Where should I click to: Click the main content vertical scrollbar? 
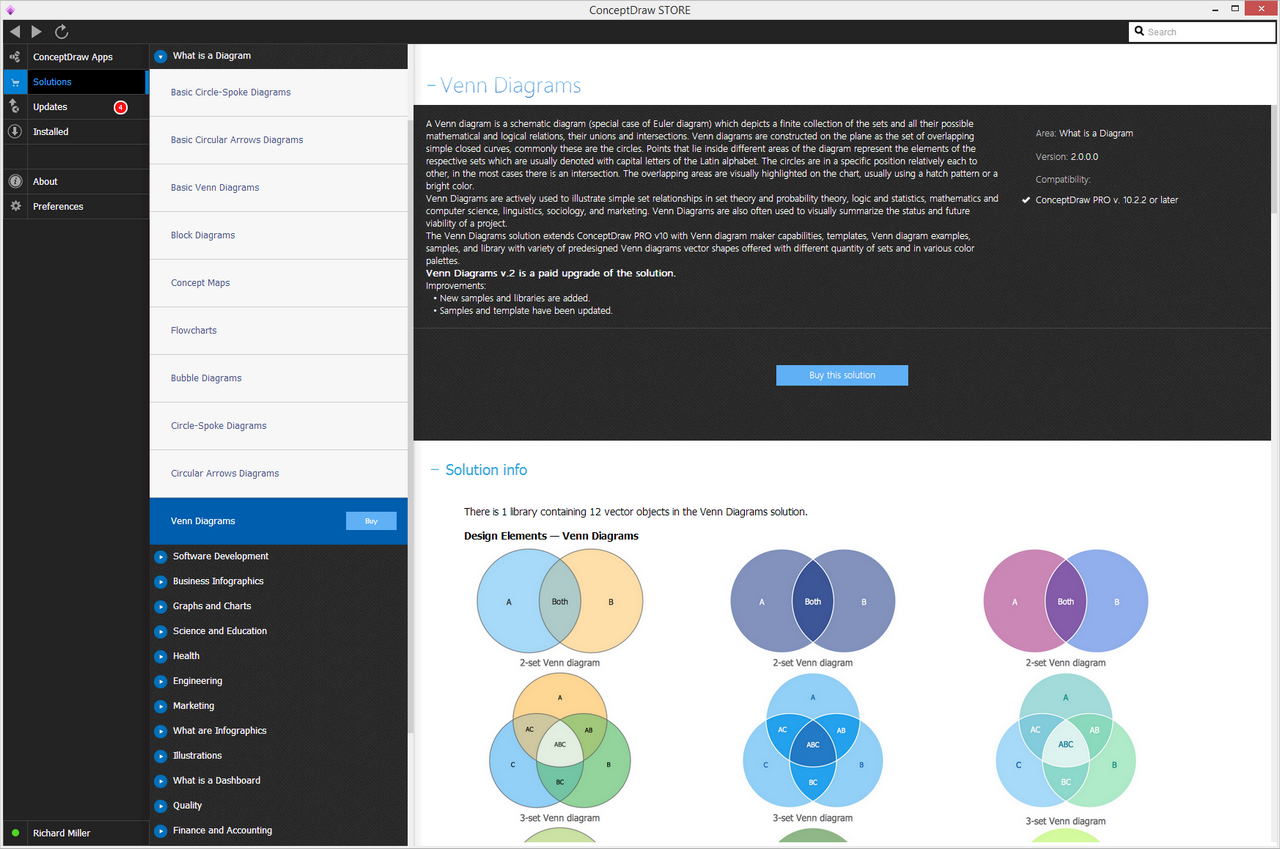click(1275, 130)
